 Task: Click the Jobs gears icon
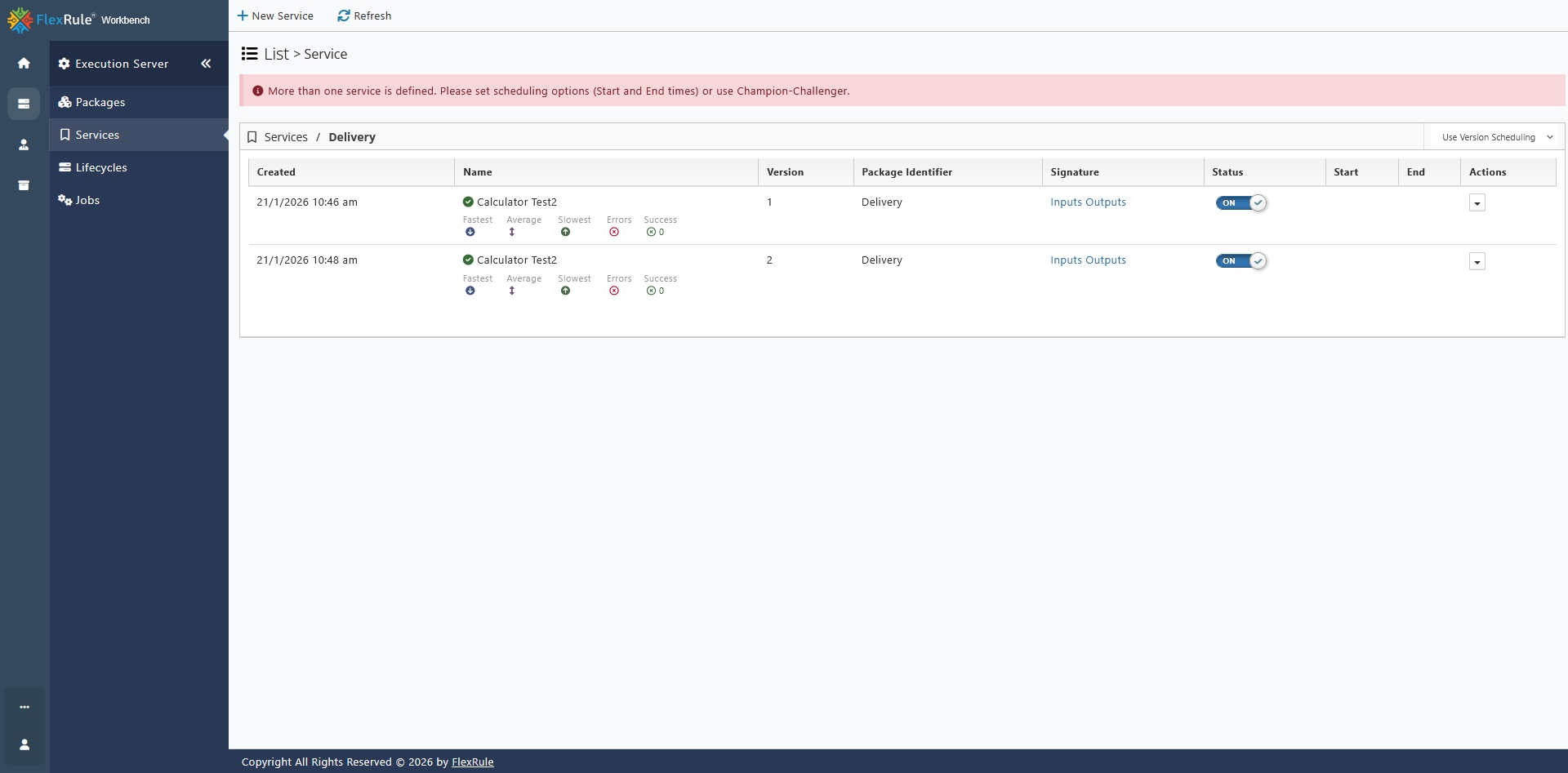65,200
